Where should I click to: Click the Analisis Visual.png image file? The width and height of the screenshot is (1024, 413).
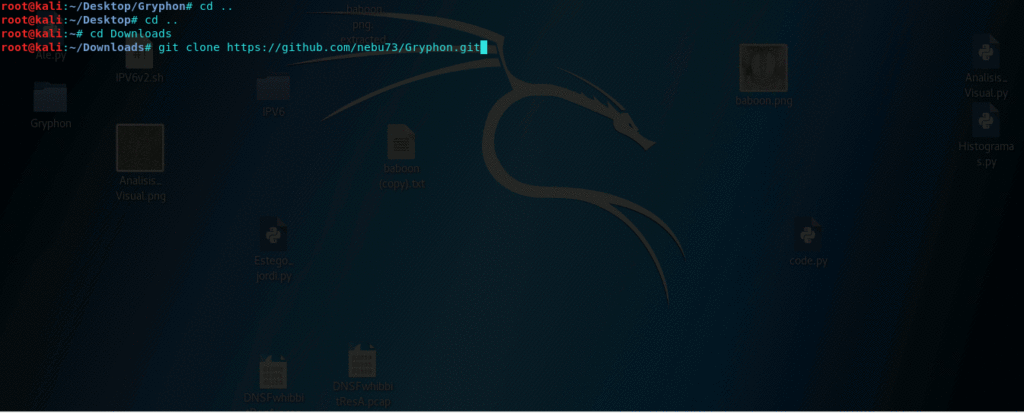tap(140, 148)
